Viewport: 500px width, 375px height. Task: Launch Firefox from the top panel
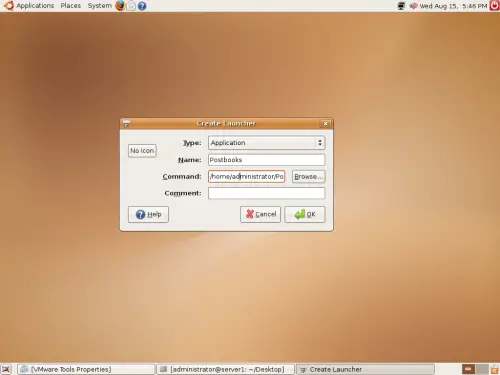[120, 6]
